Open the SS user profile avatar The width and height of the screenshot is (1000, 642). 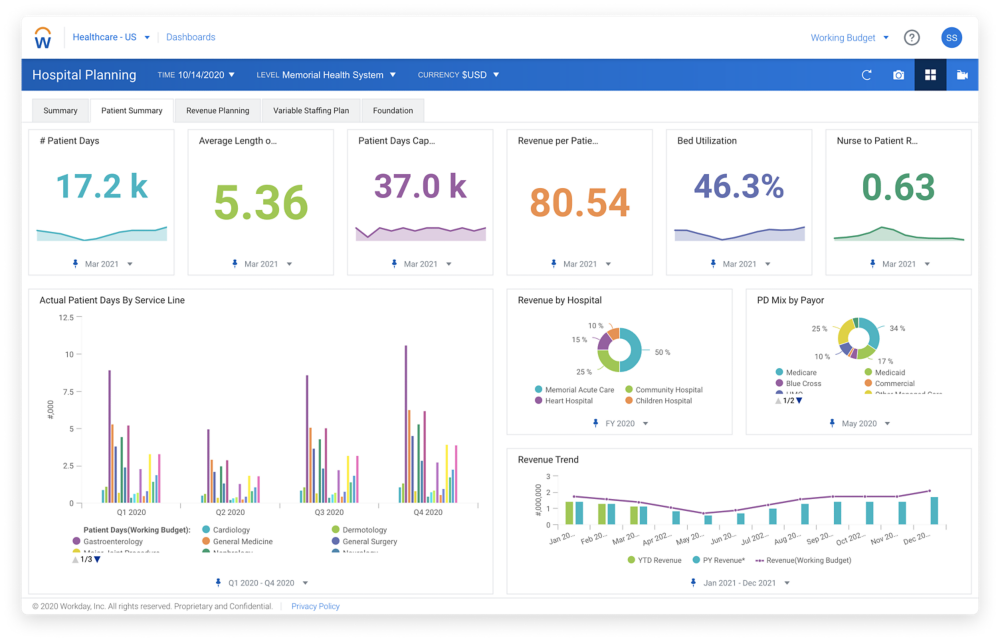coord(951,38)
